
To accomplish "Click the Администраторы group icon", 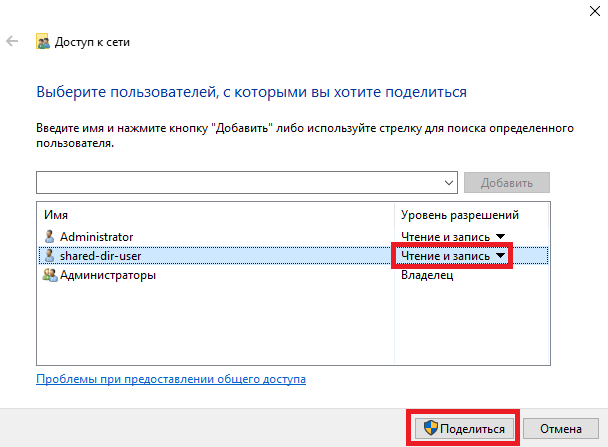I will (50, 275).
